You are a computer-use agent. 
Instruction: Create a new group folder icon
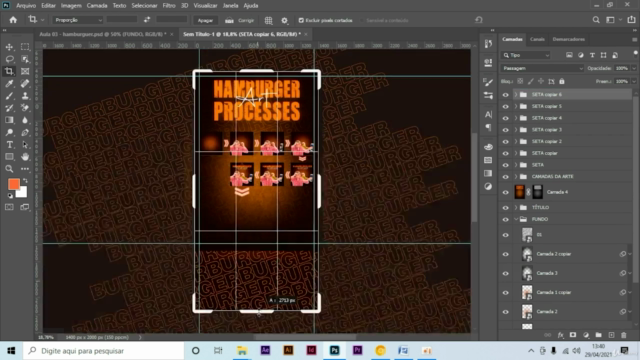click(598, 335)
